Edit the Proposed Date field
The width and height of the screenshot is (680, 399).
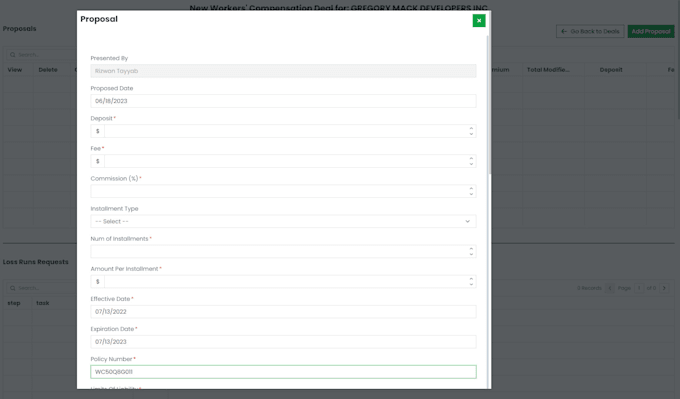283,101
